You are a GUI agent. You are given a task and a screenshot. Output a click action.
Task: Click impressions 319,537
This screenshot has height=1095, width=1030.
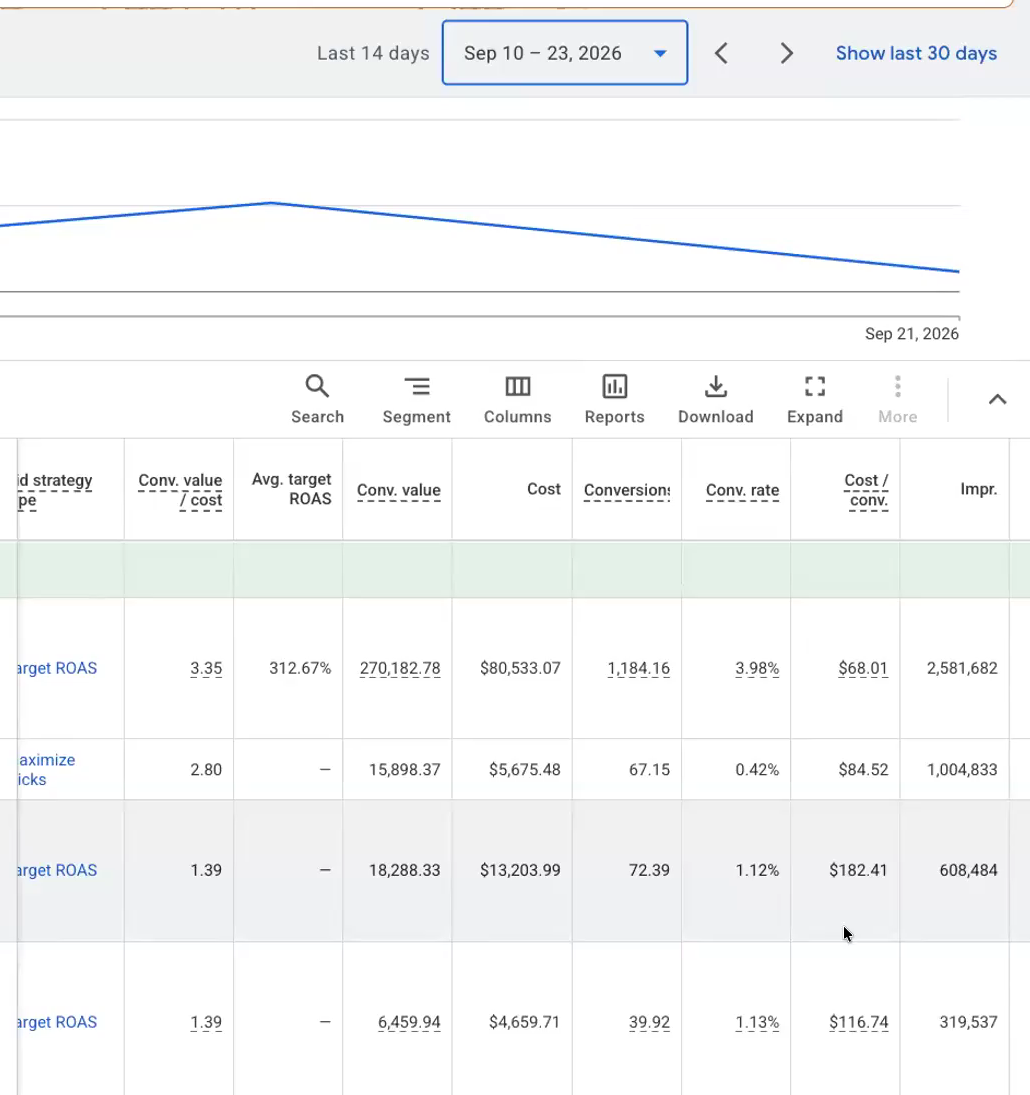tap(969, 1022)
